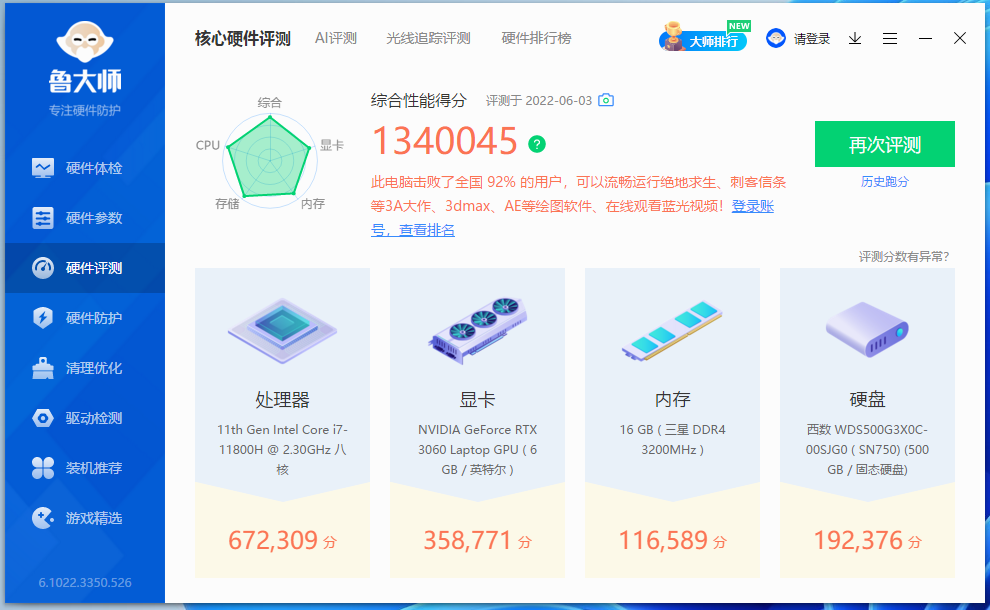The width and height of the screenshot is (990, 610).
Task: Open the 装机推荐 section
Action: point(42,468)
